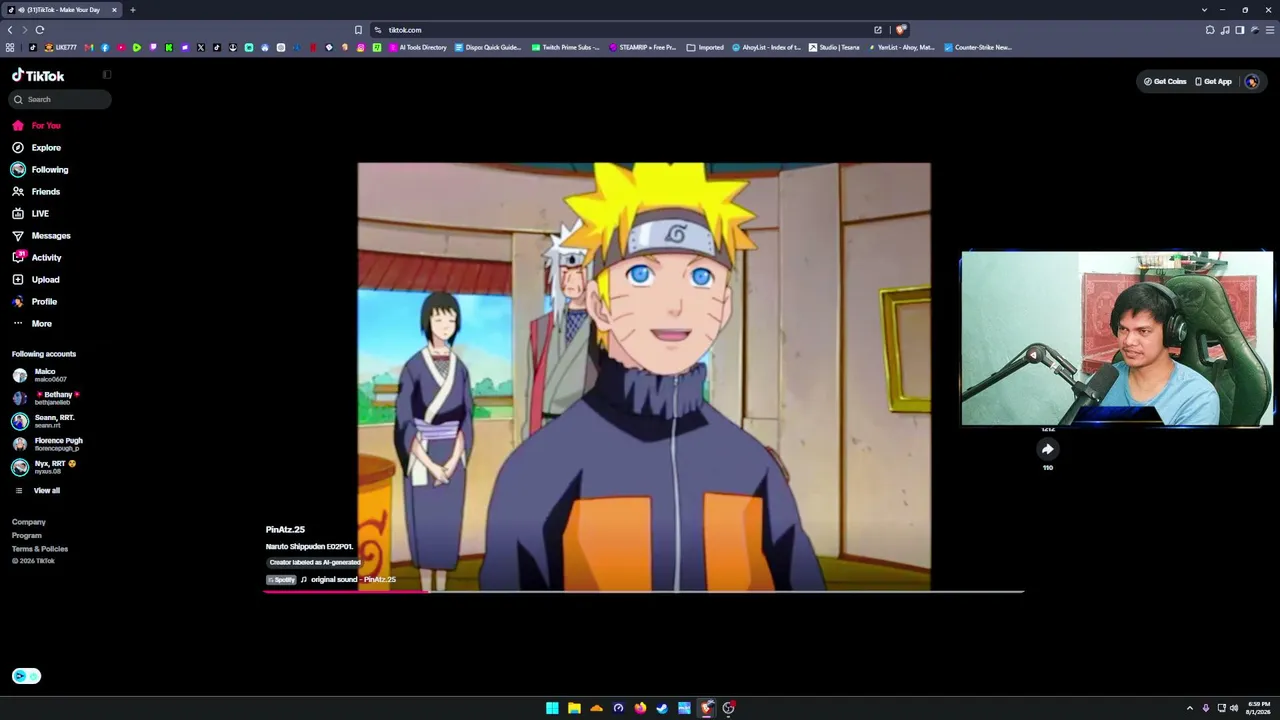1280x720 pixels.
Task: Click the Get App button
Action: click(1213, 81)
